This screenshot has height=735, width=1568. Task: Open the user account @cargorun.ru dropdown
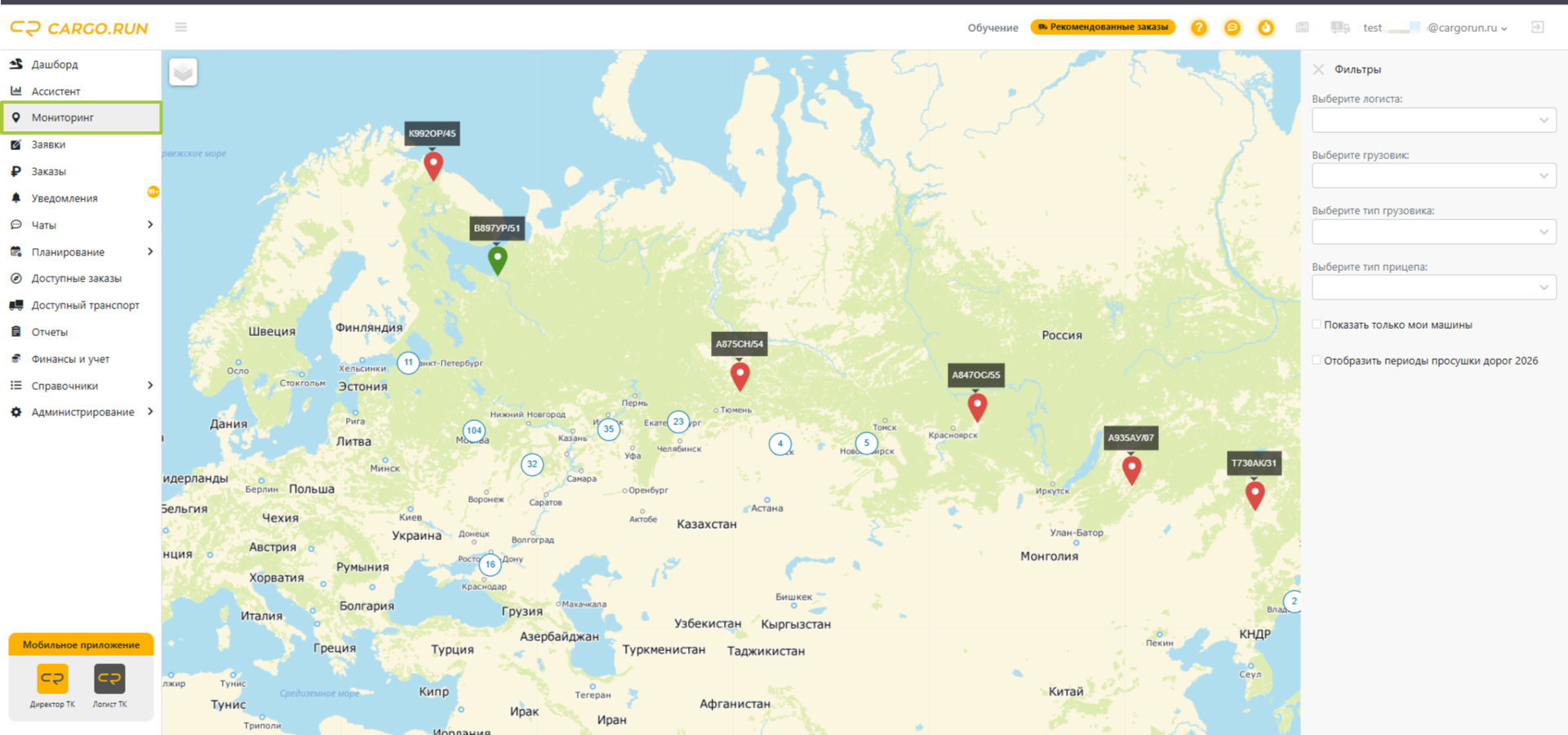click(1435, 28)
